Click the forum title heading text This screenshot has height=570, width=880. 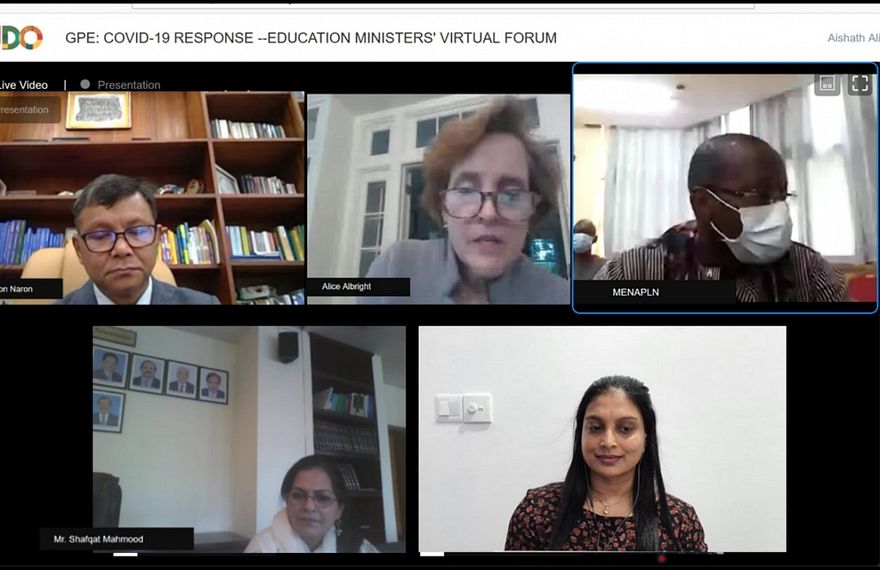click(x=311, y=38)
